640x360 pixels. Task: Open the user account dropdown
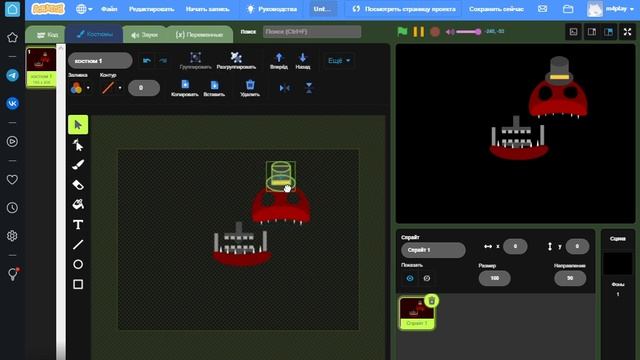tap(612, 9)
